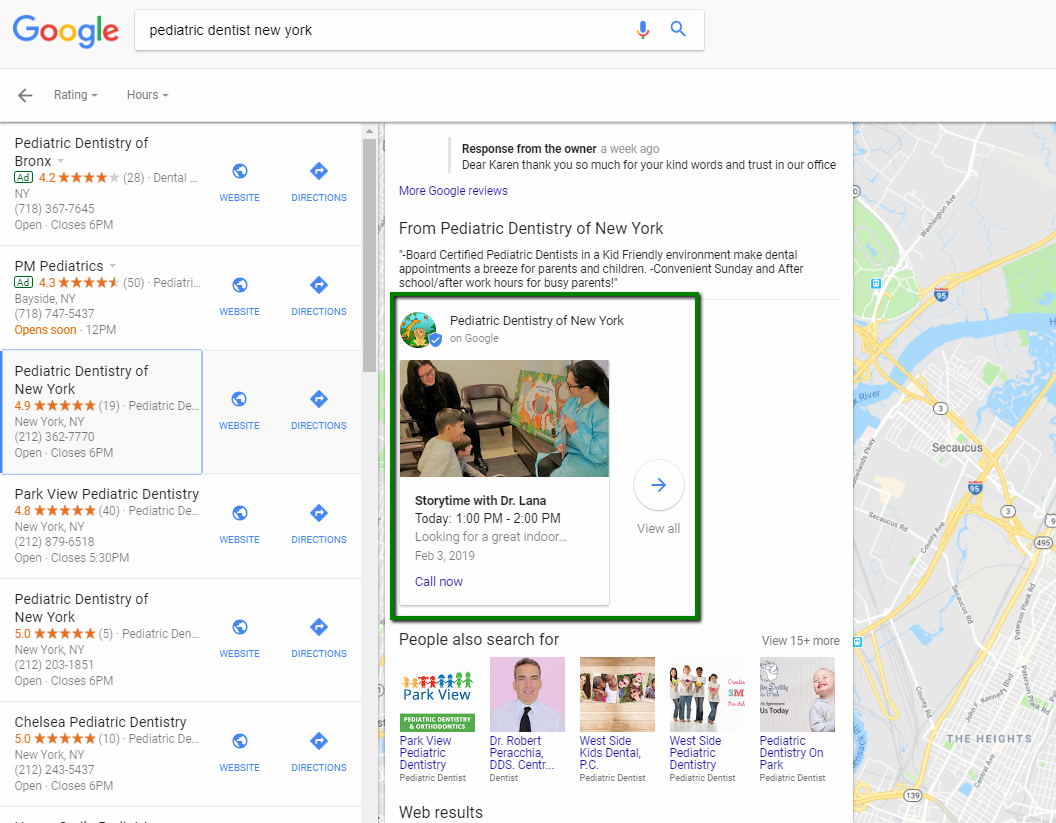Open Dr. Robert Peracchia suggestion link

click(522, 752)
